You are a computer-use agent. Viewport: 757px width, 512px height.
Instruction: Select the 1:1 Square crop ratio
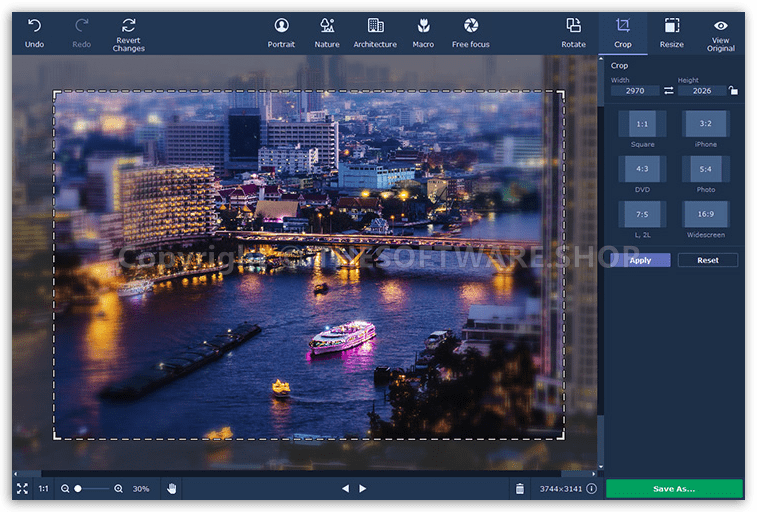tap(642, 125)
